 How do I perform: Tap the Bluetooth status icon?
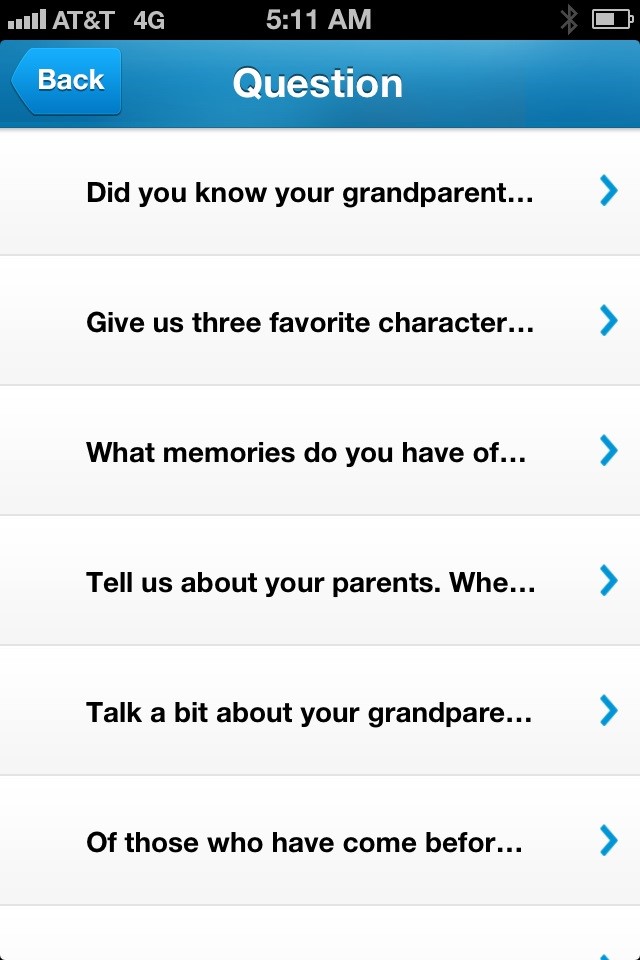569,19
